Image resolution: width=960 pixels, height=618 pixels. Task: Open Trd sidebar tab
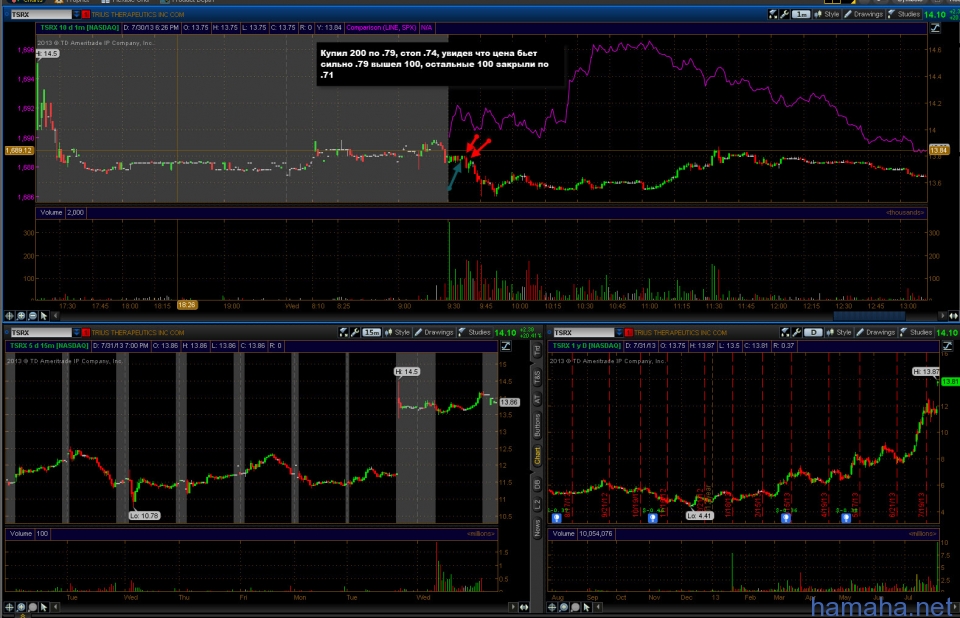click(x=537, y=351)
